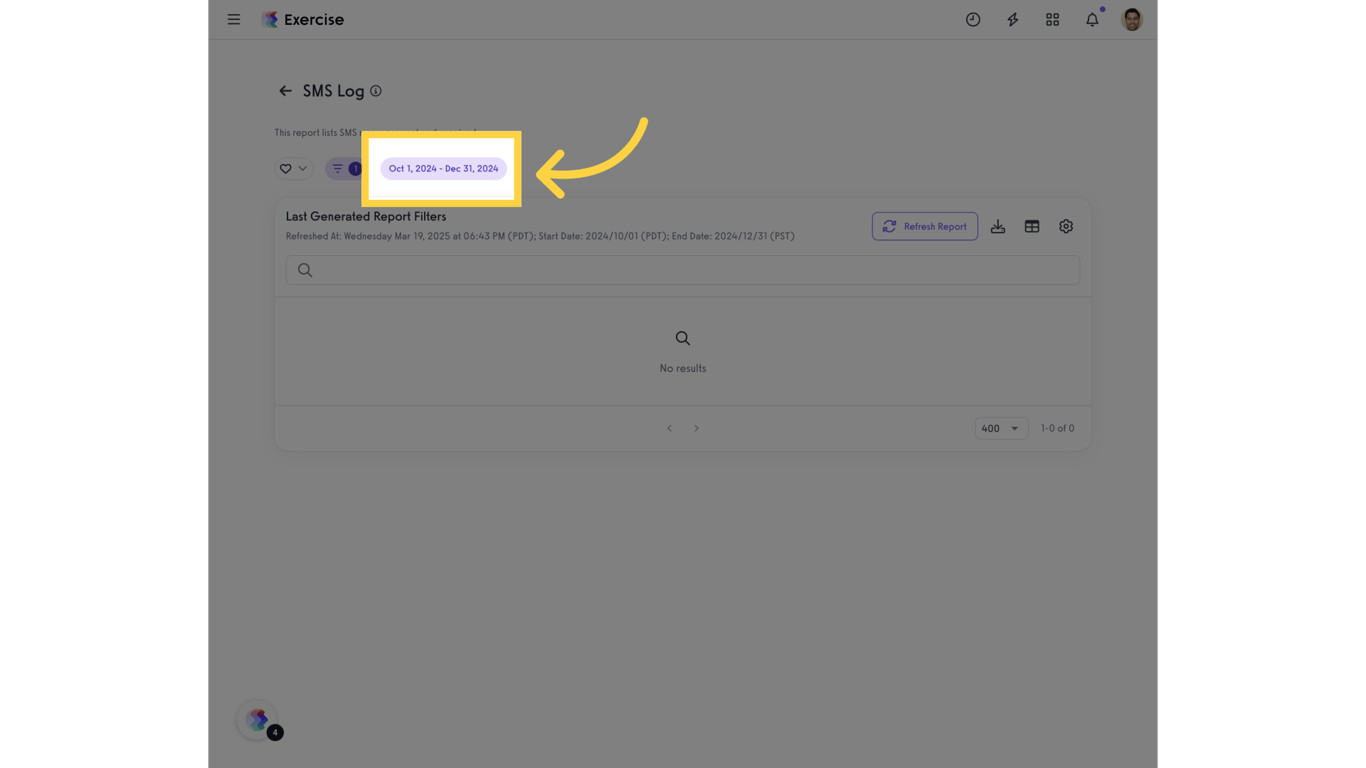The image size is (1366, 768).
Task: Go back using the arrow beside SMS Log
Action: tap(285, 91)
